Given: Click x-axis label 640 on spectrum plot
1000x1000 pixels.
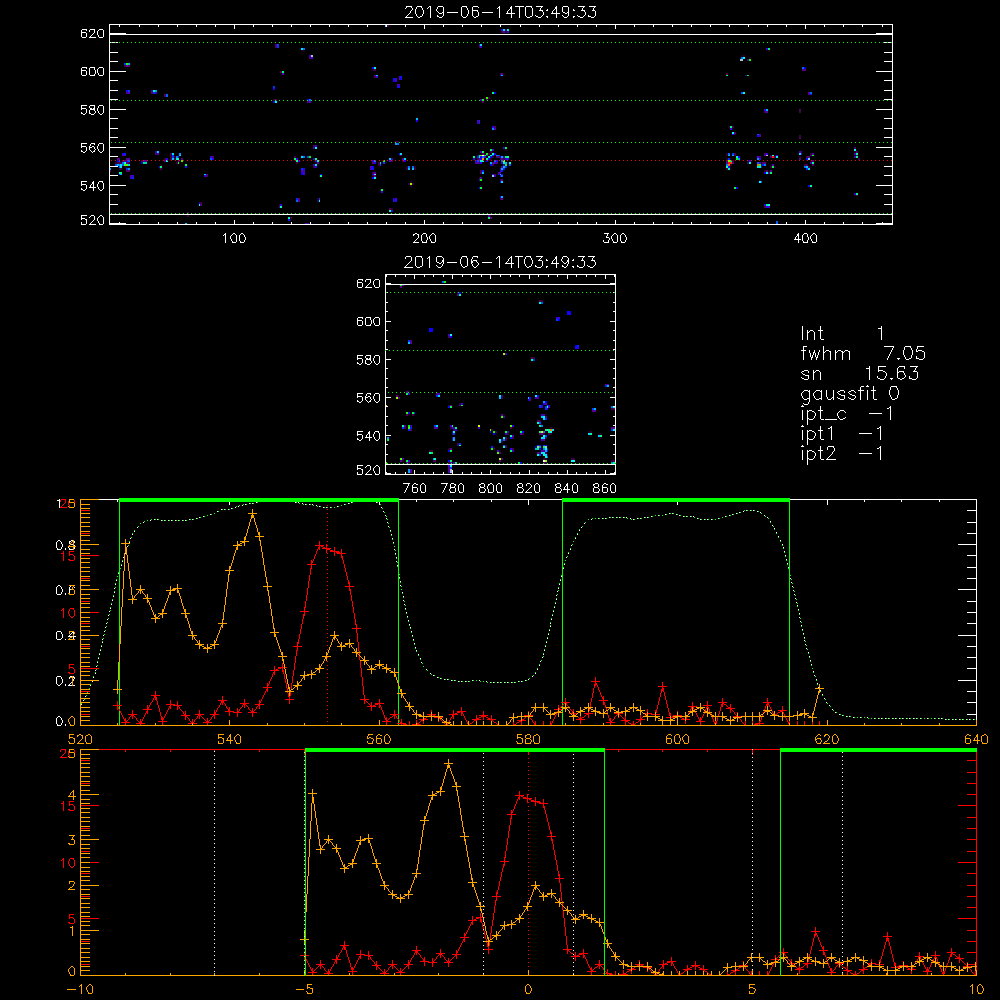Looking at the screenshot, I should coord(976,740).
